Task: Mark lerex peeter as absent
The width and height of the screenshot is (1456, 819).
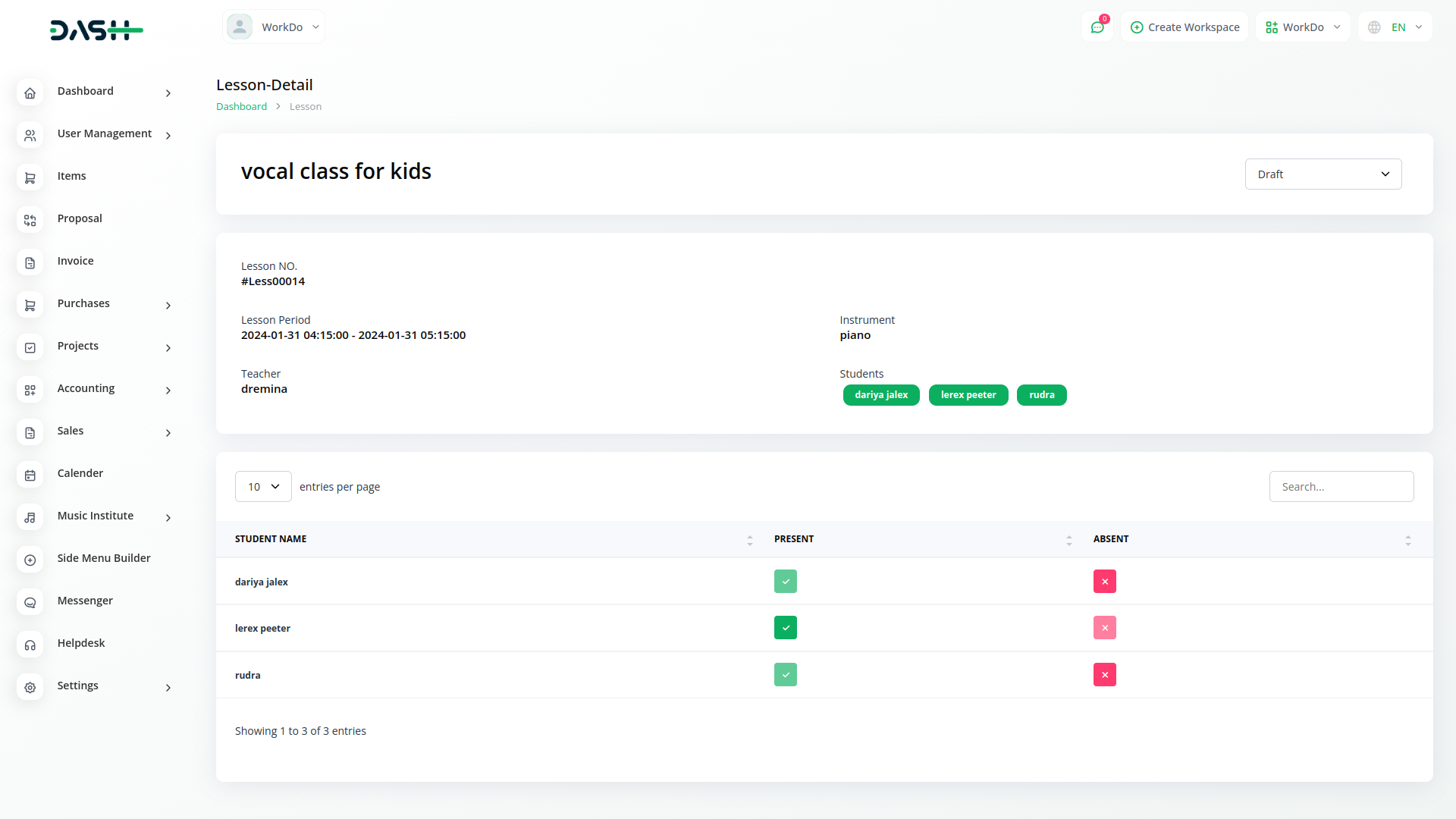Action: (x=1104, y=628)
